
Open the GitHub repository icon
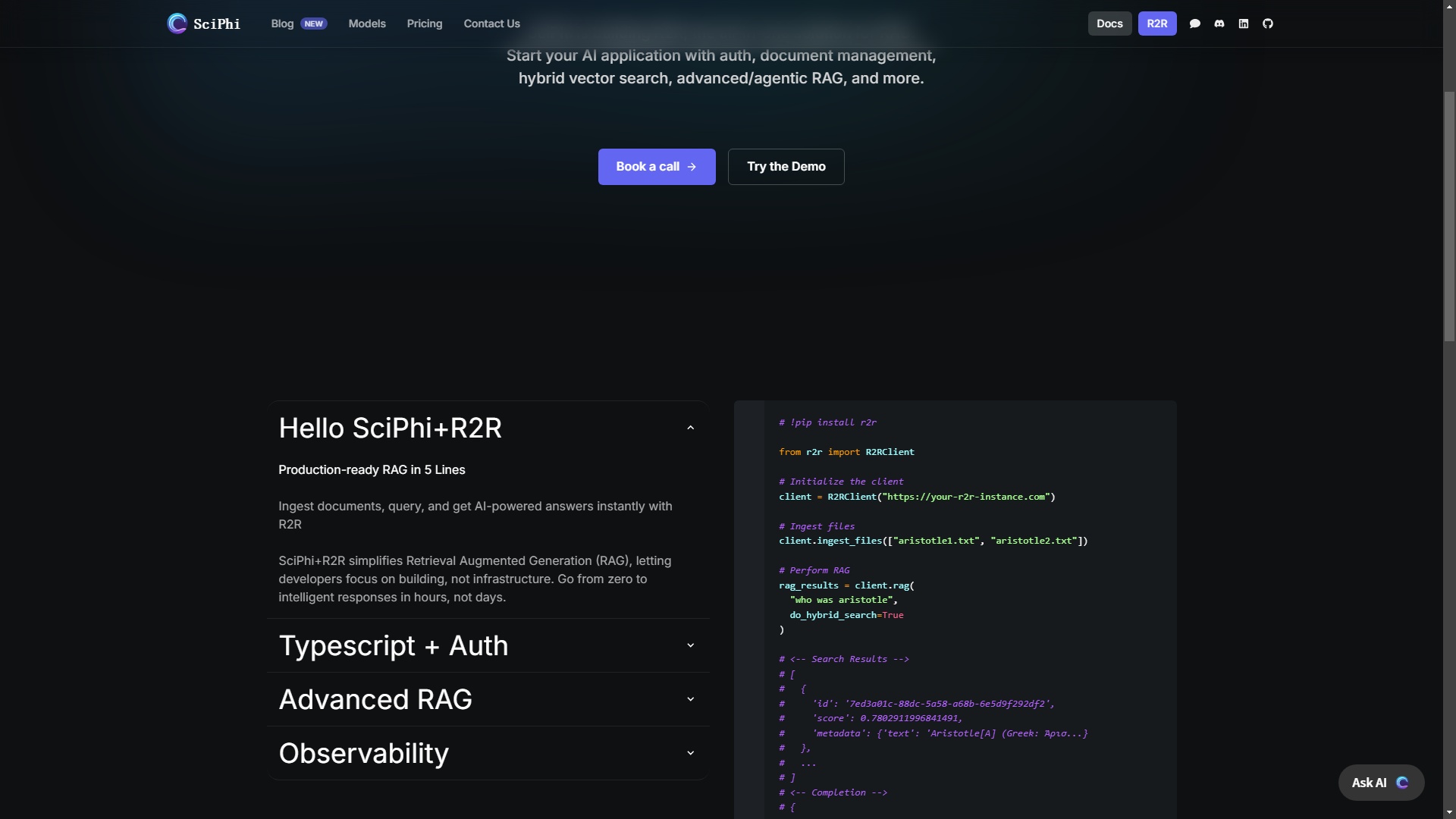point(1267,24)
